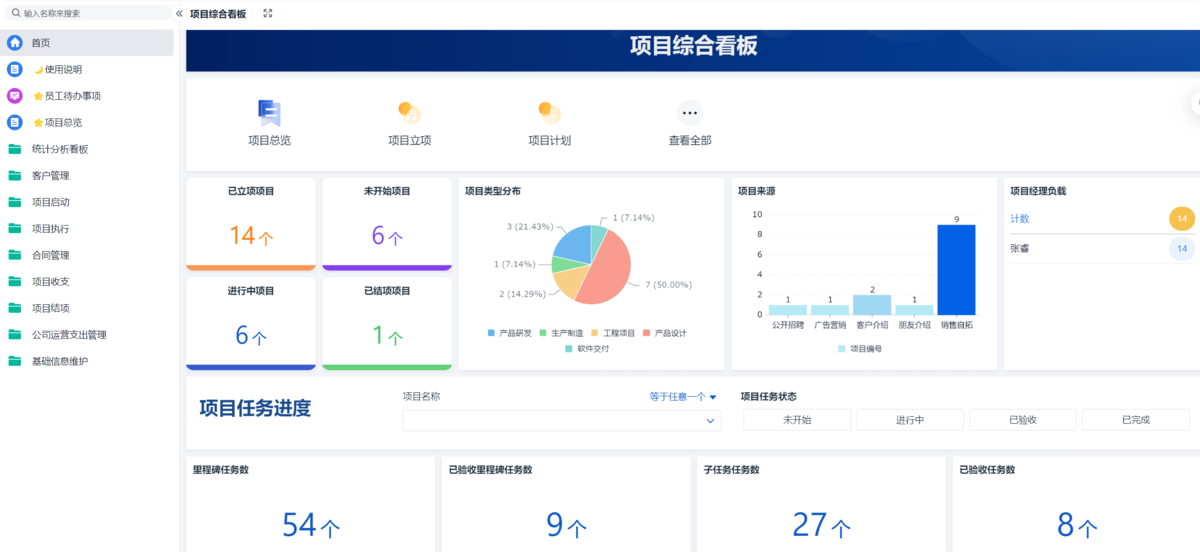Click the folder icon beside 项目启动
The width and height of the screenshot is (1200, 554).
tap(15, 202)
